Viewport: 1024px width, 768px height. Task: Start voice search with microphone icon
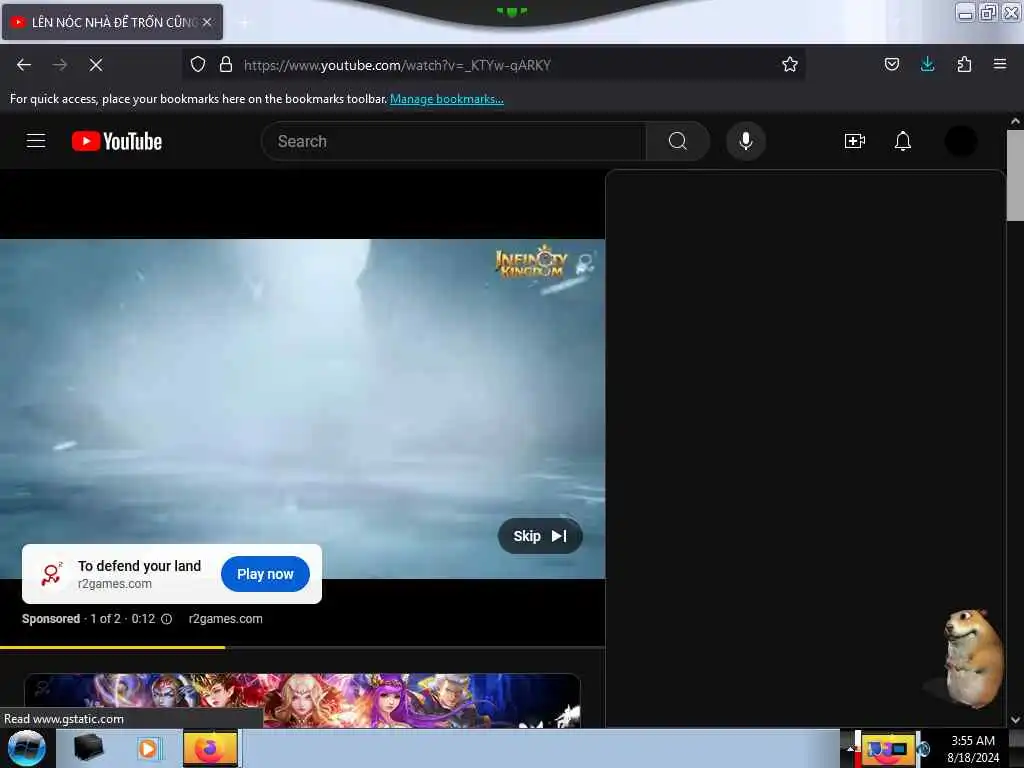(746, 141)
